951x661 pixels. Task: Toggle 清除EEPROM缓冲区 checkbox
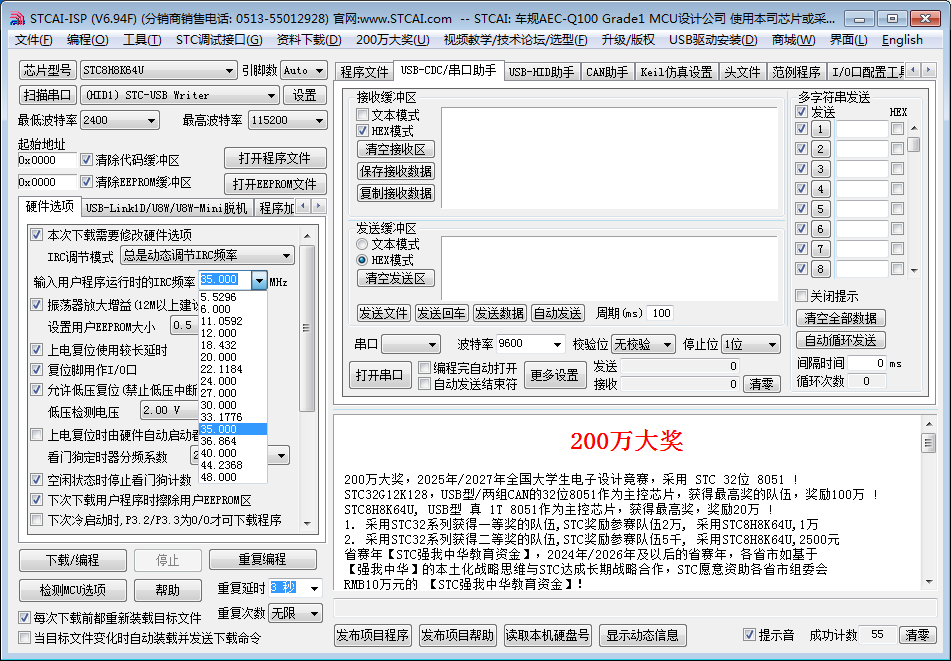coord(86,181)
